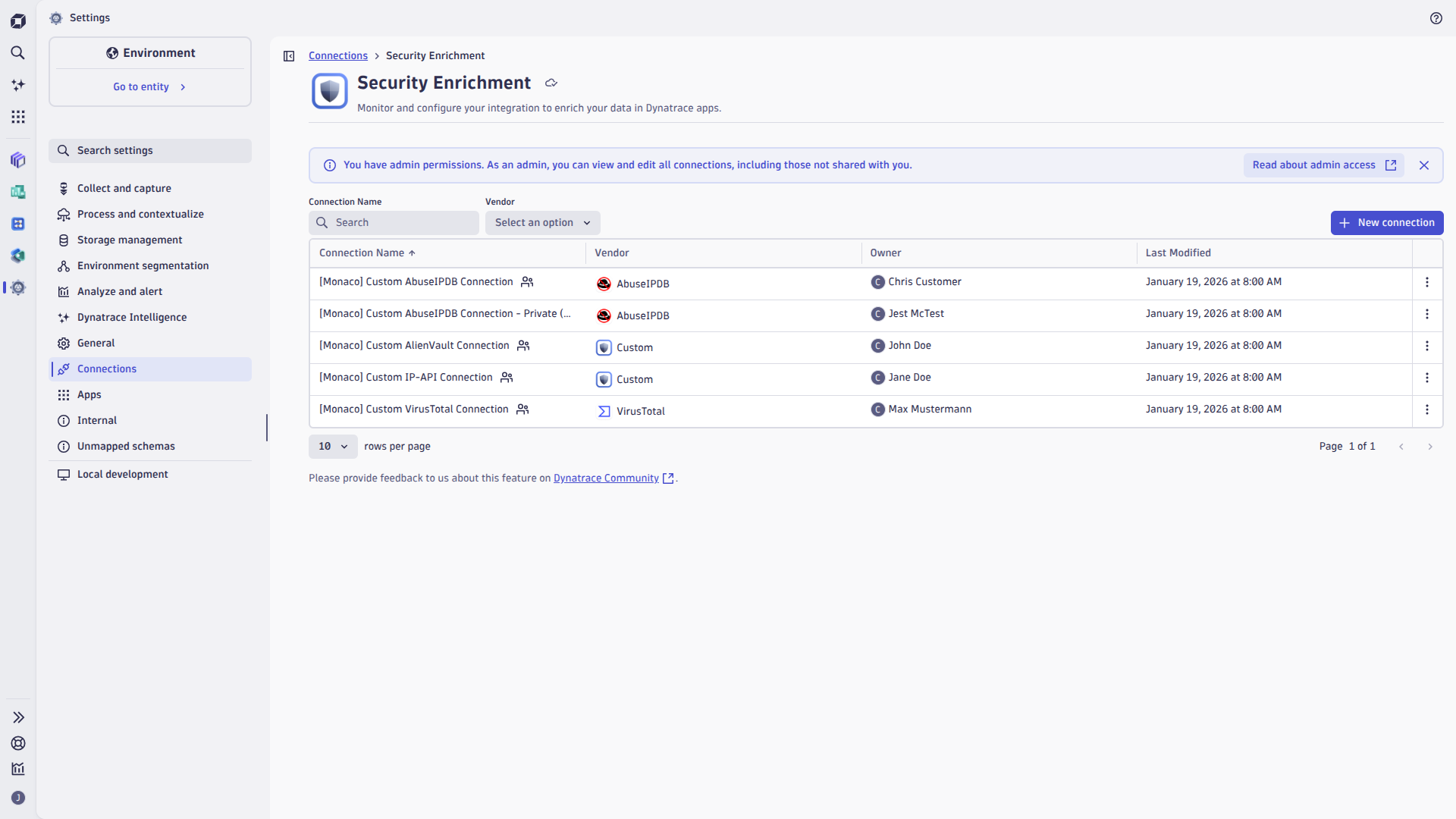Click the Dynatrace logo at top left
Viewport: 1456px width, 819px height.
coord(18,20)
